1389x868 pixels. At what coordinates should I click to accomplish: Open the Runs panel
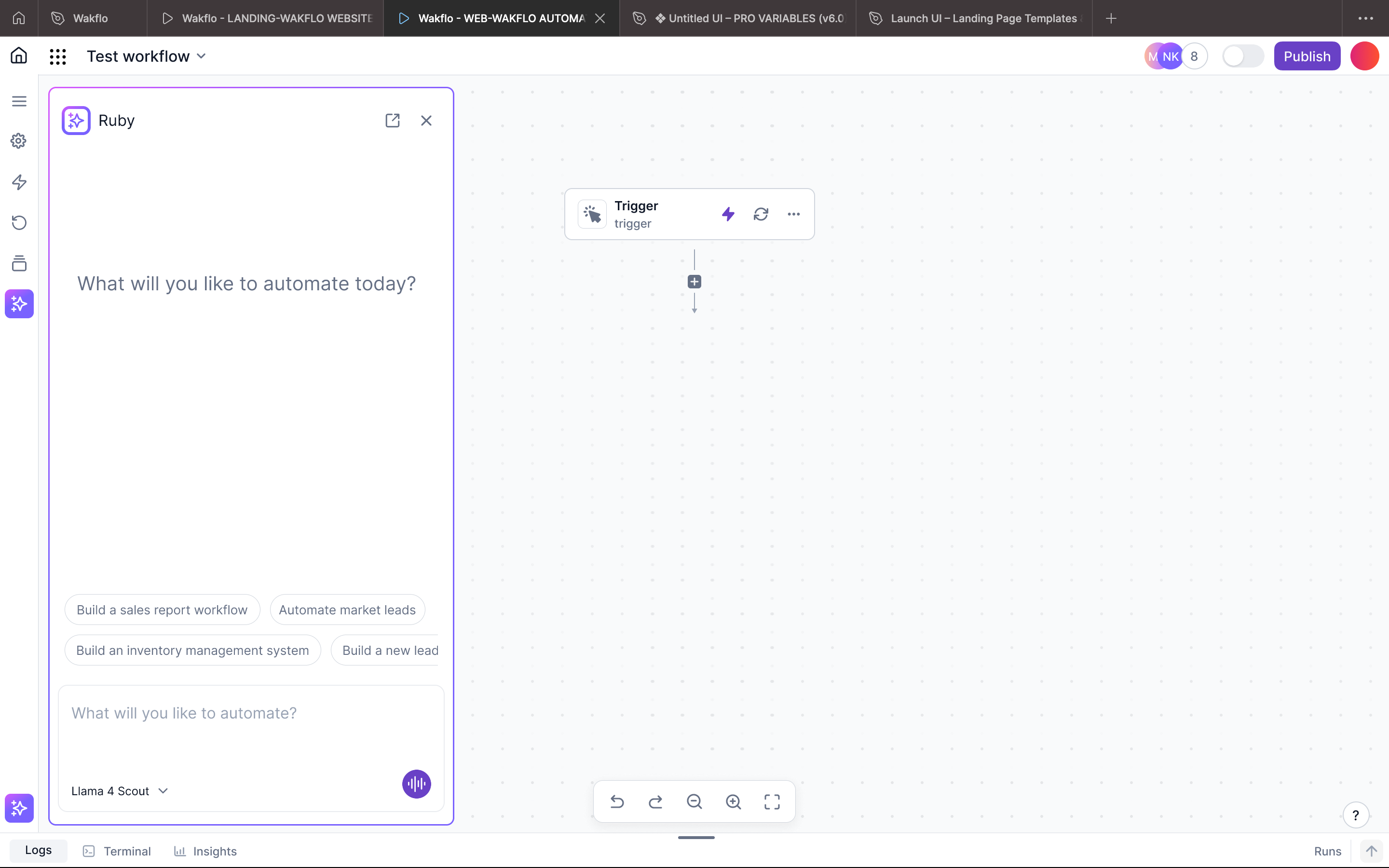point(1328,851)
